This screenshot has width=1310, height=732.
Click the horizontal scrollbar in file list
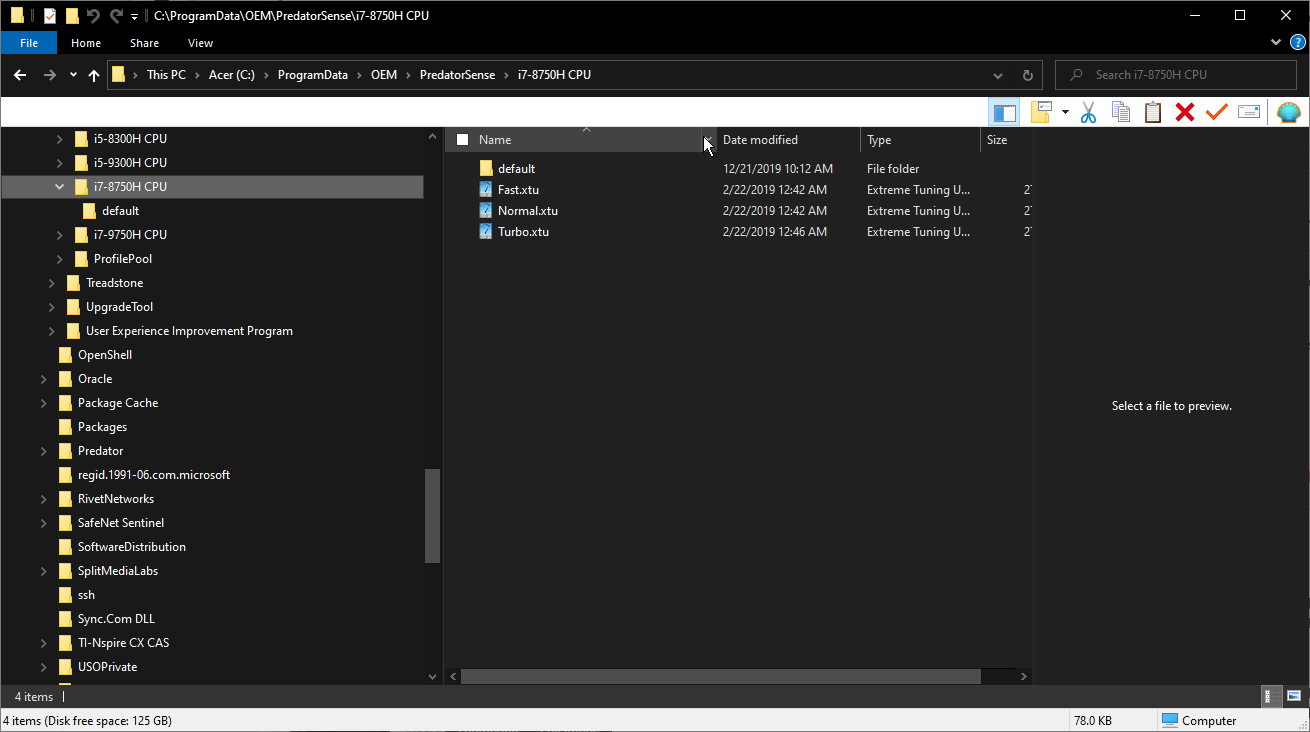coord(720,677)
